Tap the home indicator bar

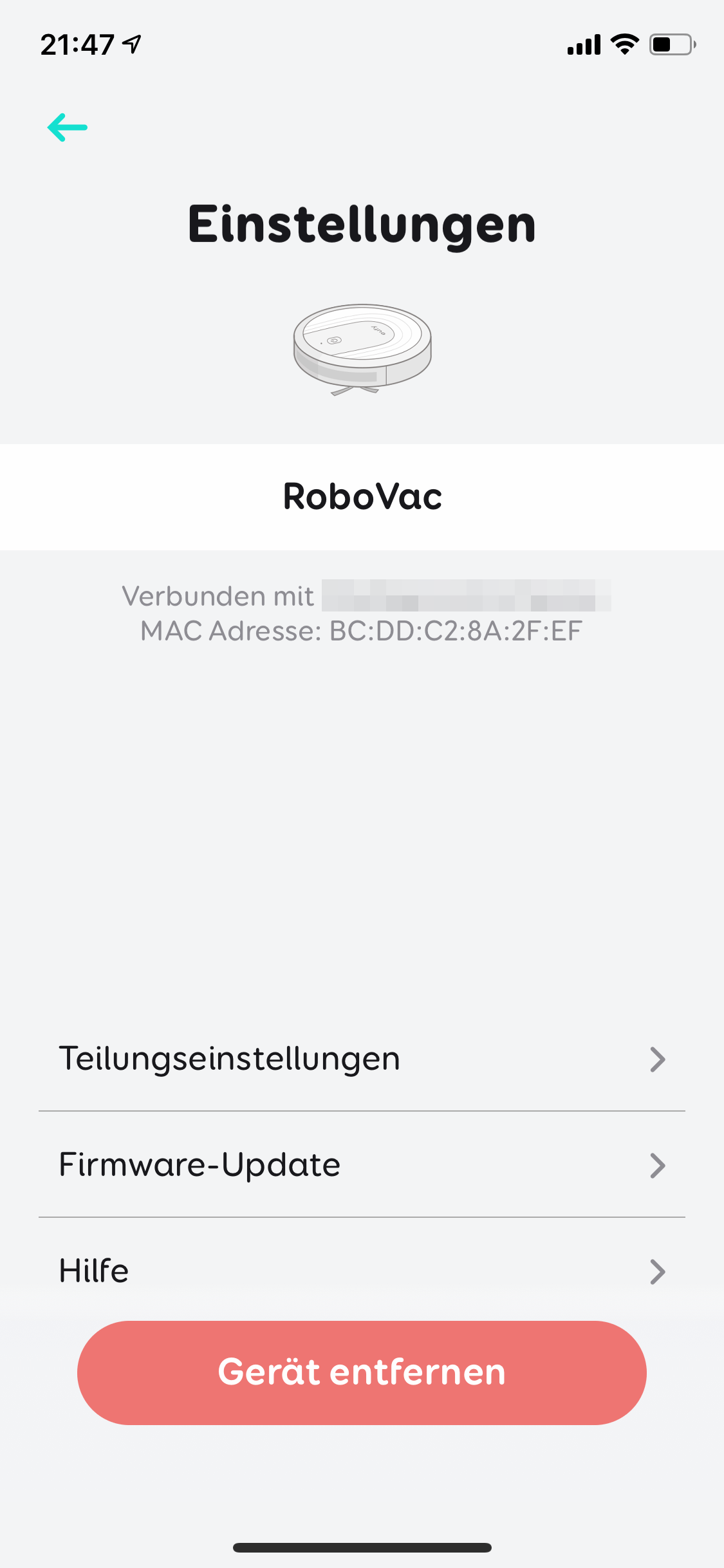coord(362,1547)
